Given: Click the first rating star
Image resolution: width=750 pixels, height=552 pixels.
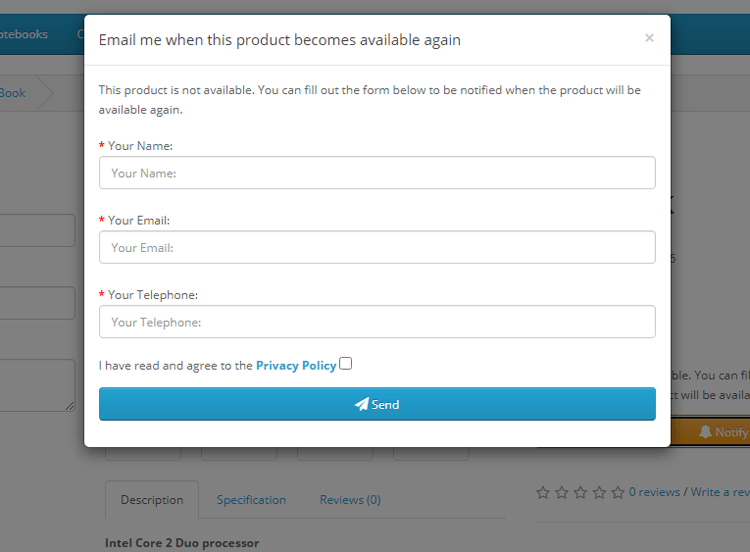Looking at the screenshot, I should coord(543,492).
